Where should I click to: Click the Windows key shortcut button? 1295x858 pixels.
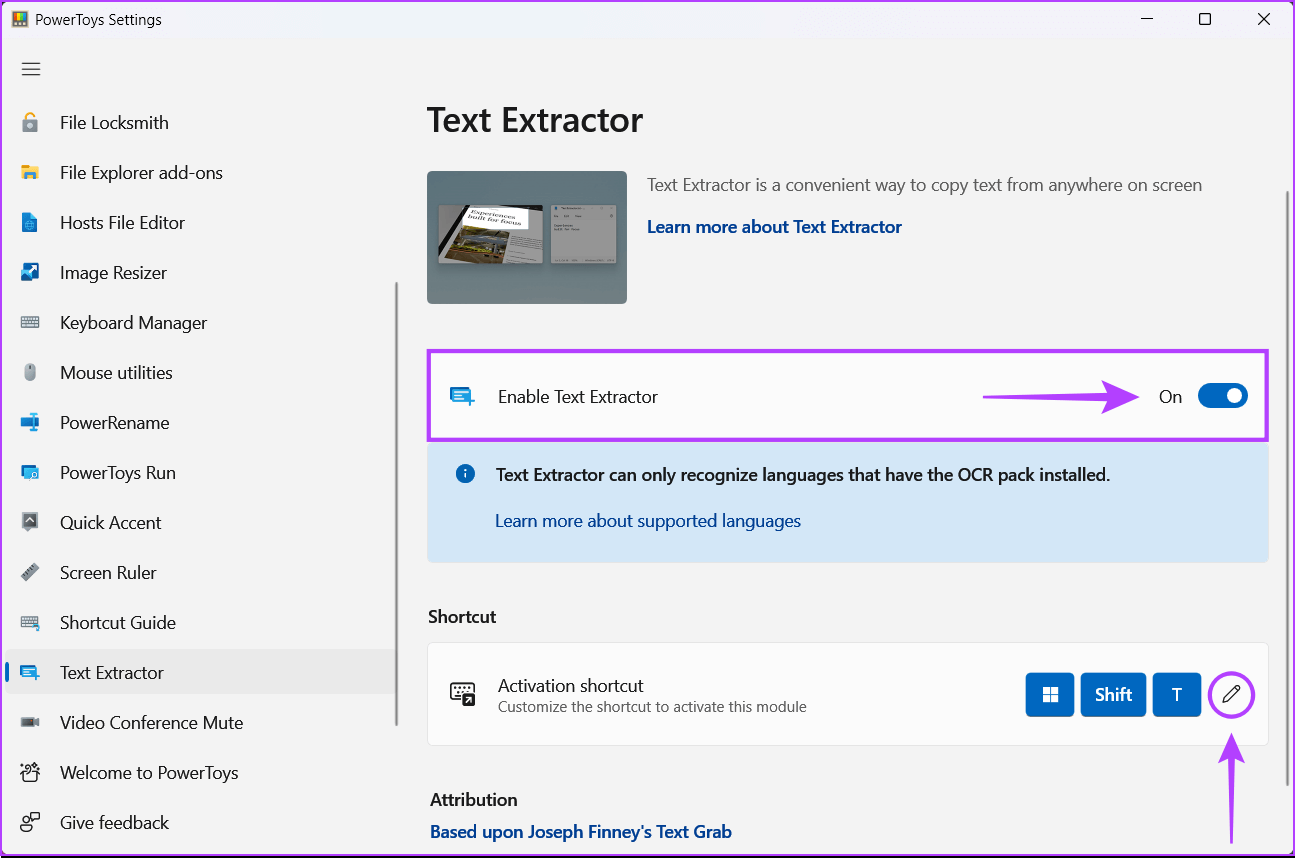(x=1050, y=694)
